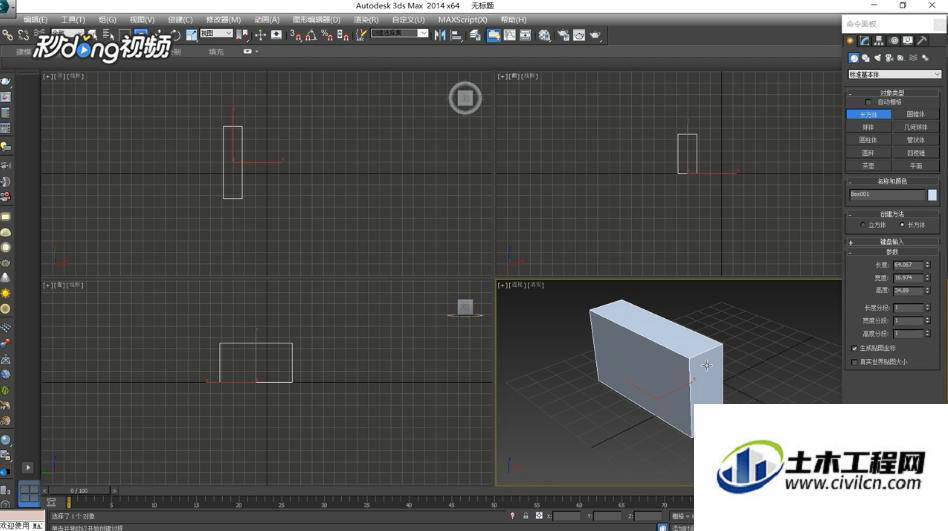The width and height of the screenshot is (948, 531).
Task: Open the Create (C) menu
Action: pyautogui.click(x=180, y=20)
